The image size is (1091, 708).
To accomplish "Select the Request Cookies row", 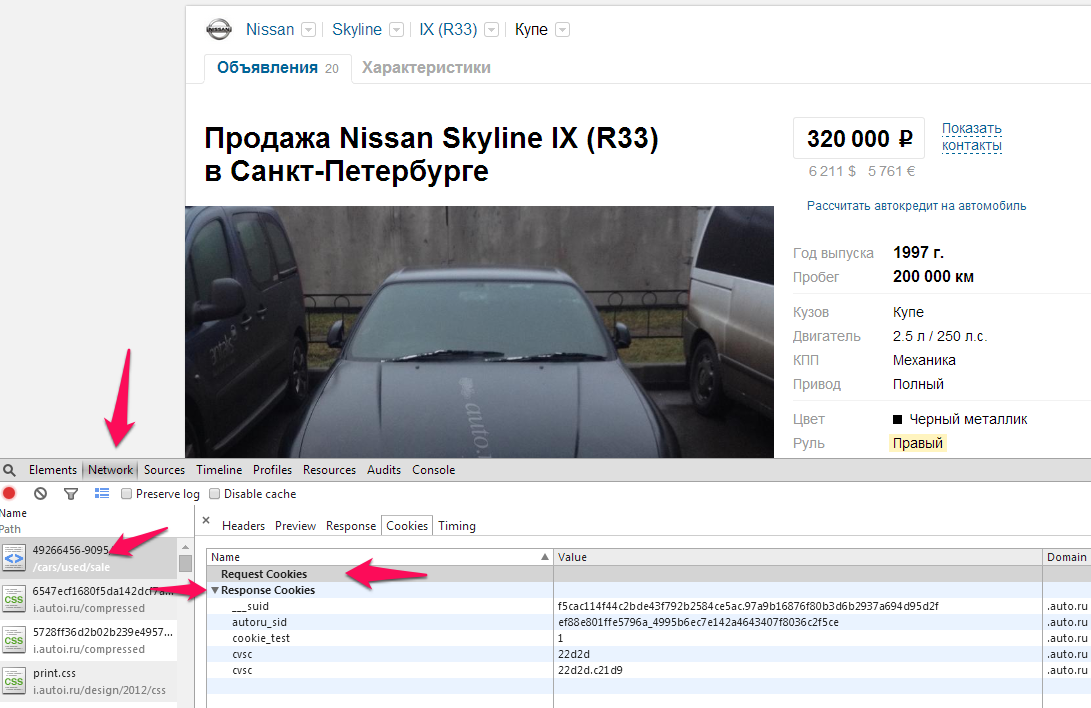I will [x=648, y=574].
